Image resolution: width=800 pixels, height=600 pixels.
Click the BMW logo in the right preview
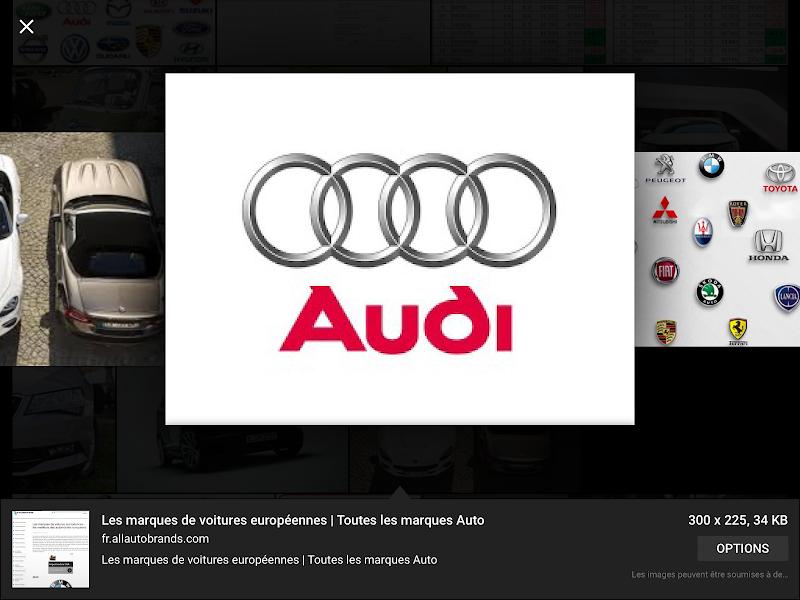pyautogui.click(x=711, y=167)
